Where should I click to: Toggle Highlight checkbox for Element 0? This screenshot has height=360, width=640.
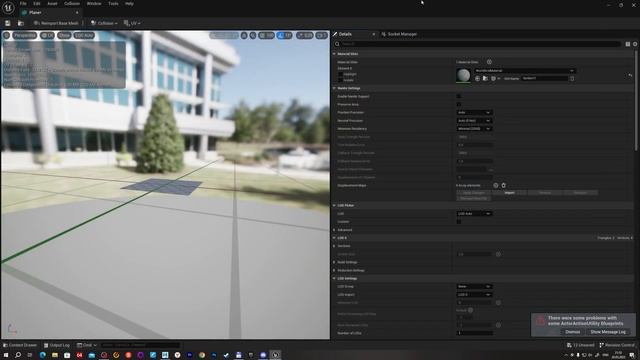pos(340,74)
